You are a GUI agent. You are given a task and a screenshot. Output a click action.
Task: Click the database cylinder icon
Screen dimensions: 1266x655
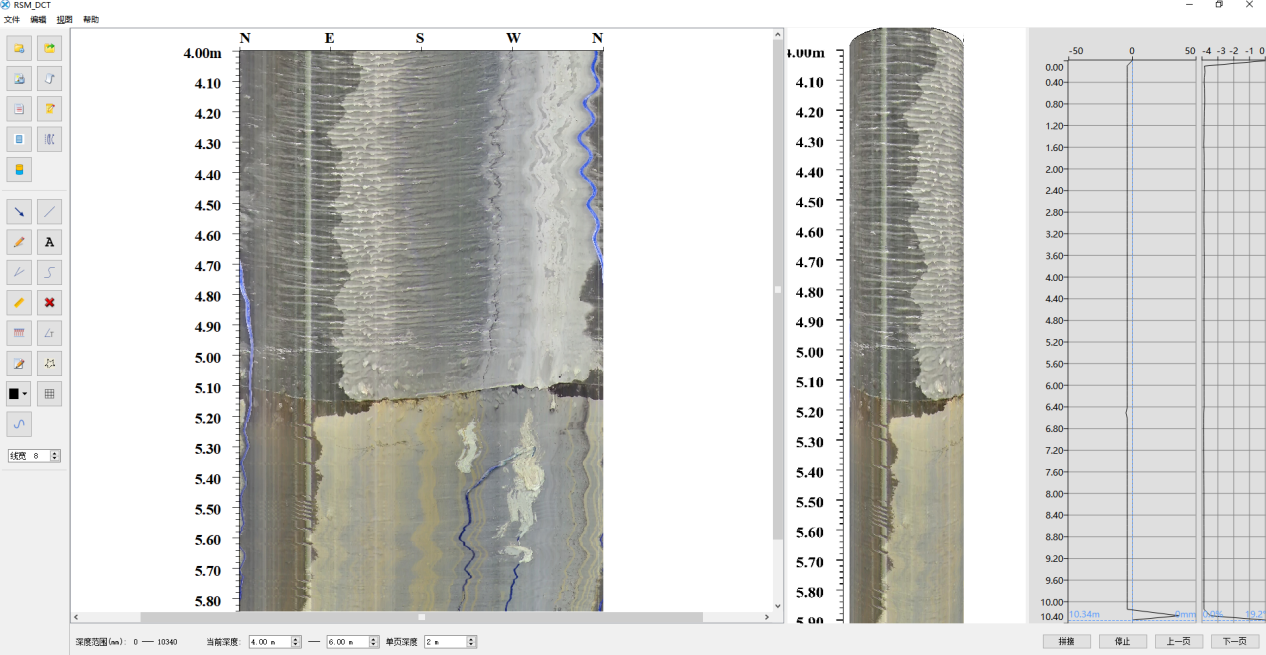click(19, 169)
